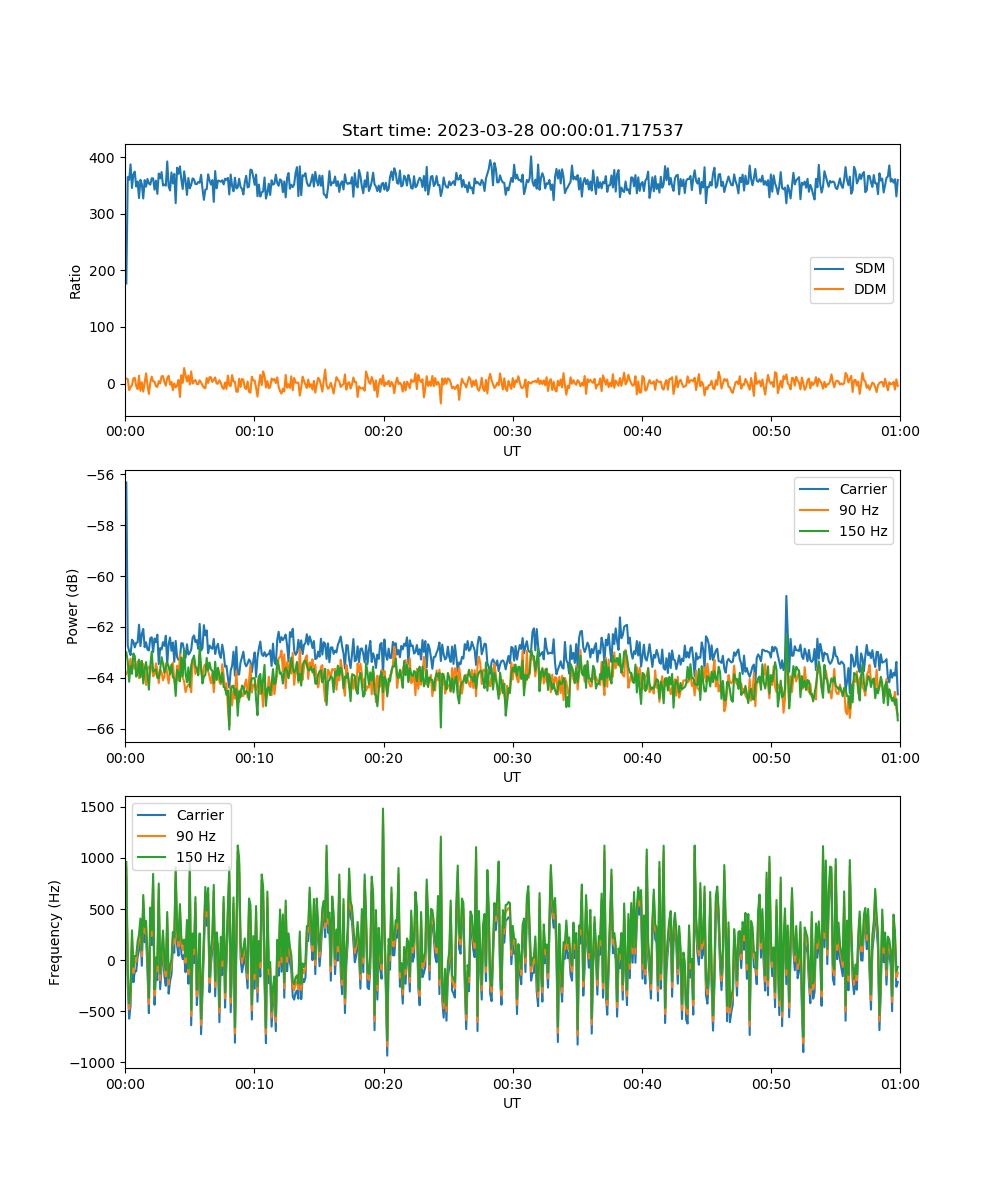Click the −60 tick on the Power axis
Screen dimensions: 1000x1200
103,577
